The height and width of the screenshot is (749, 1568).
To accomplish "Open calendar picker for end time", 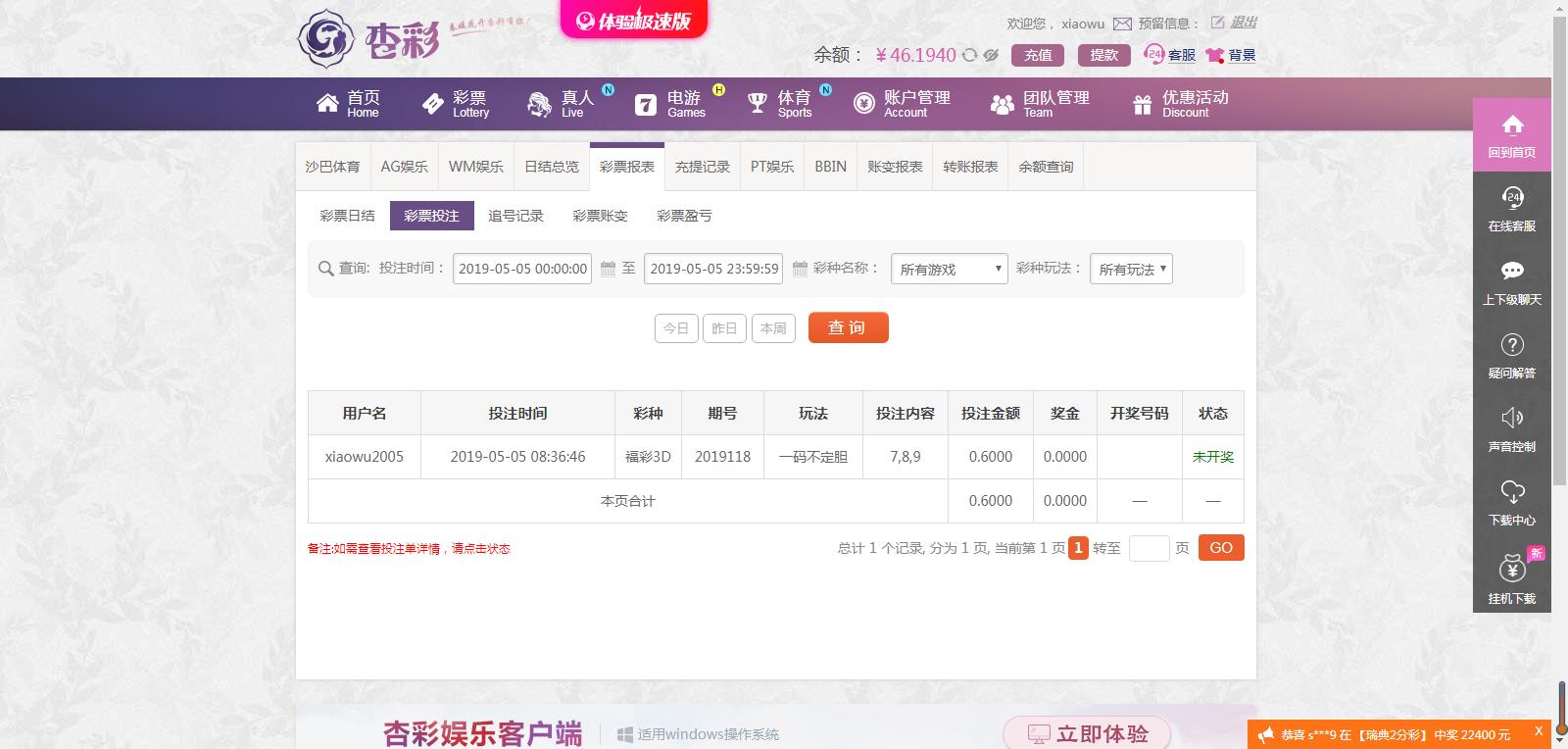I will click(800, 269).
